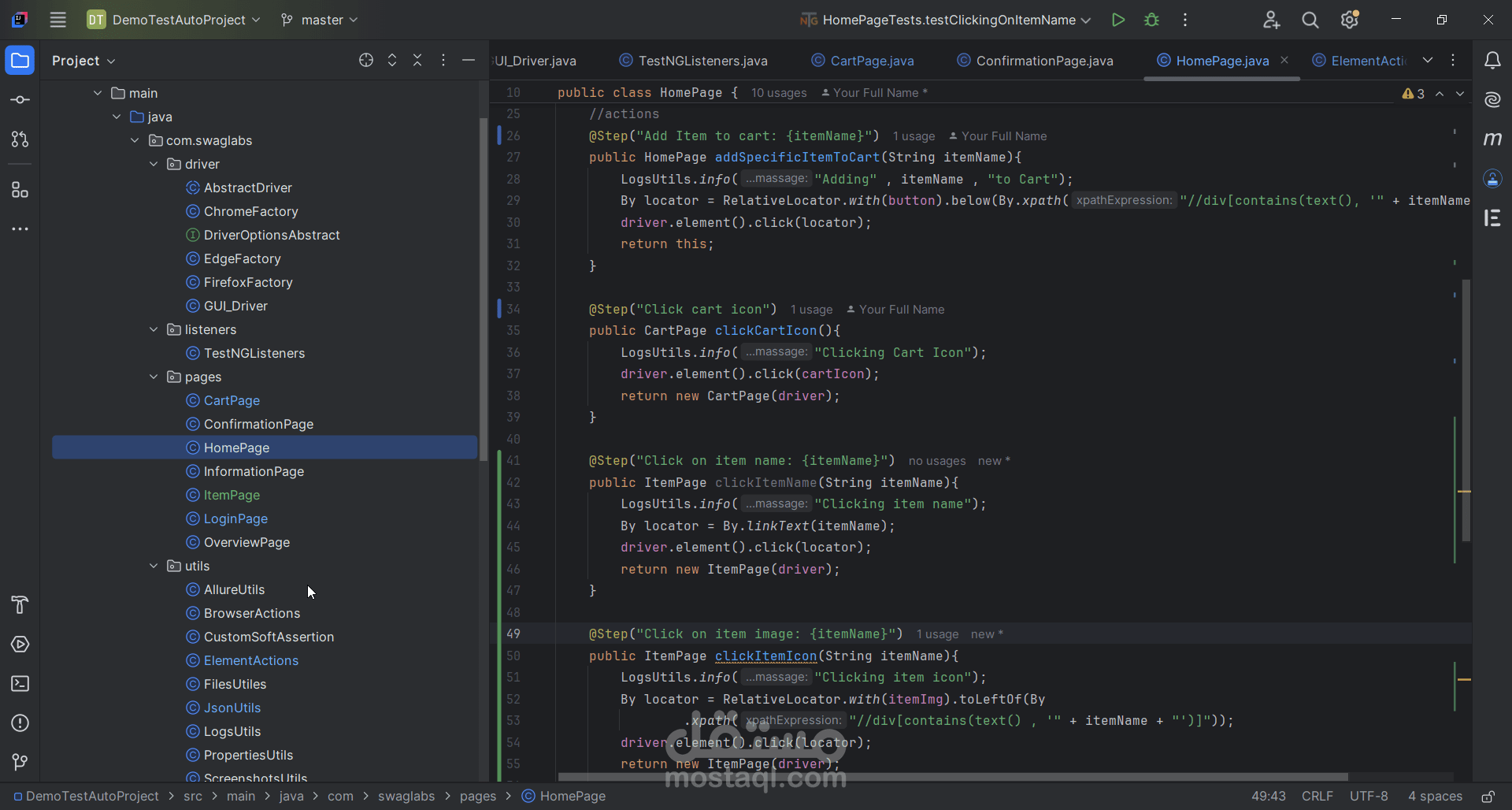This screenshot has width=1512, height=810.
Task: Switch to ConfirmationPage.java tab
Action: point(1036,61)
